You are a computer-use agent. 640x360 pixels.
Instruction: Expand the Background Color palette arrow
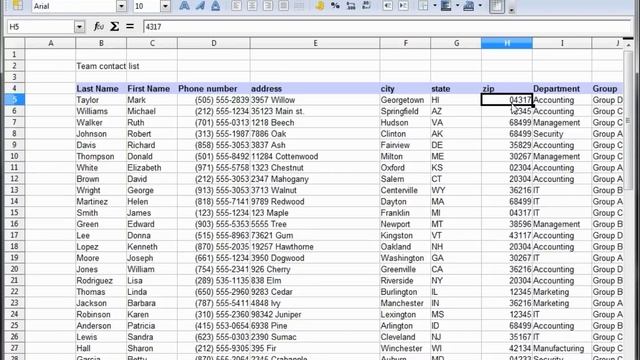pos(457,6)
